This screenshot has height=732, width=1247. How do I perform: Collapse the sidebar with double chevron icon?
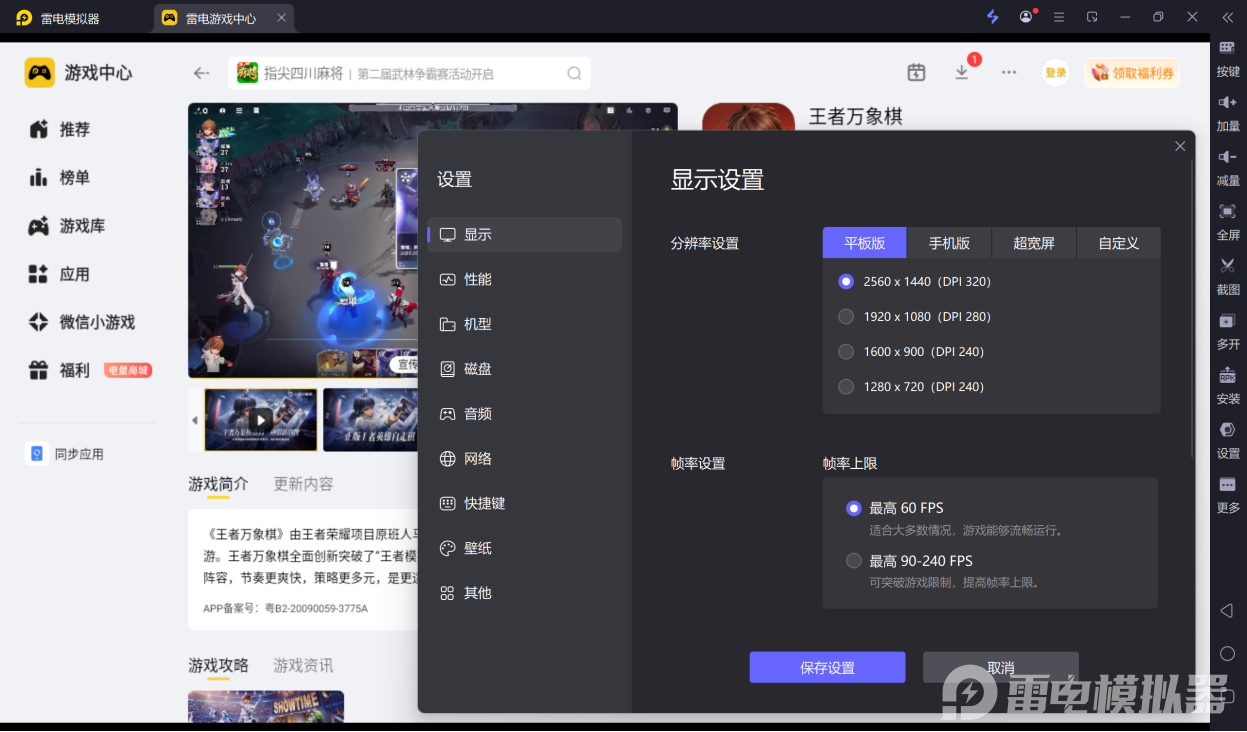coord(1228,17)
